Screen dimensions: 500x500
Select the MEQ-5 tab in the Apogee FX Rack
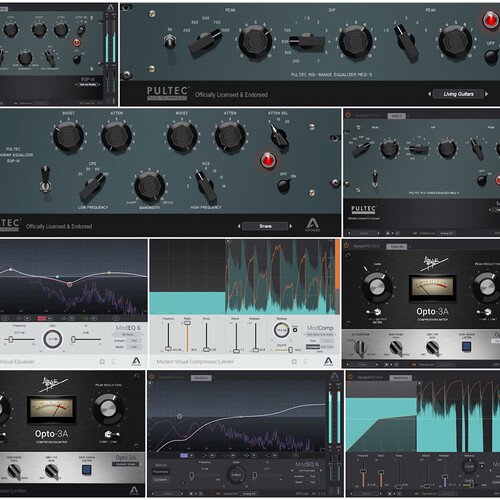[x=397, y=116]
